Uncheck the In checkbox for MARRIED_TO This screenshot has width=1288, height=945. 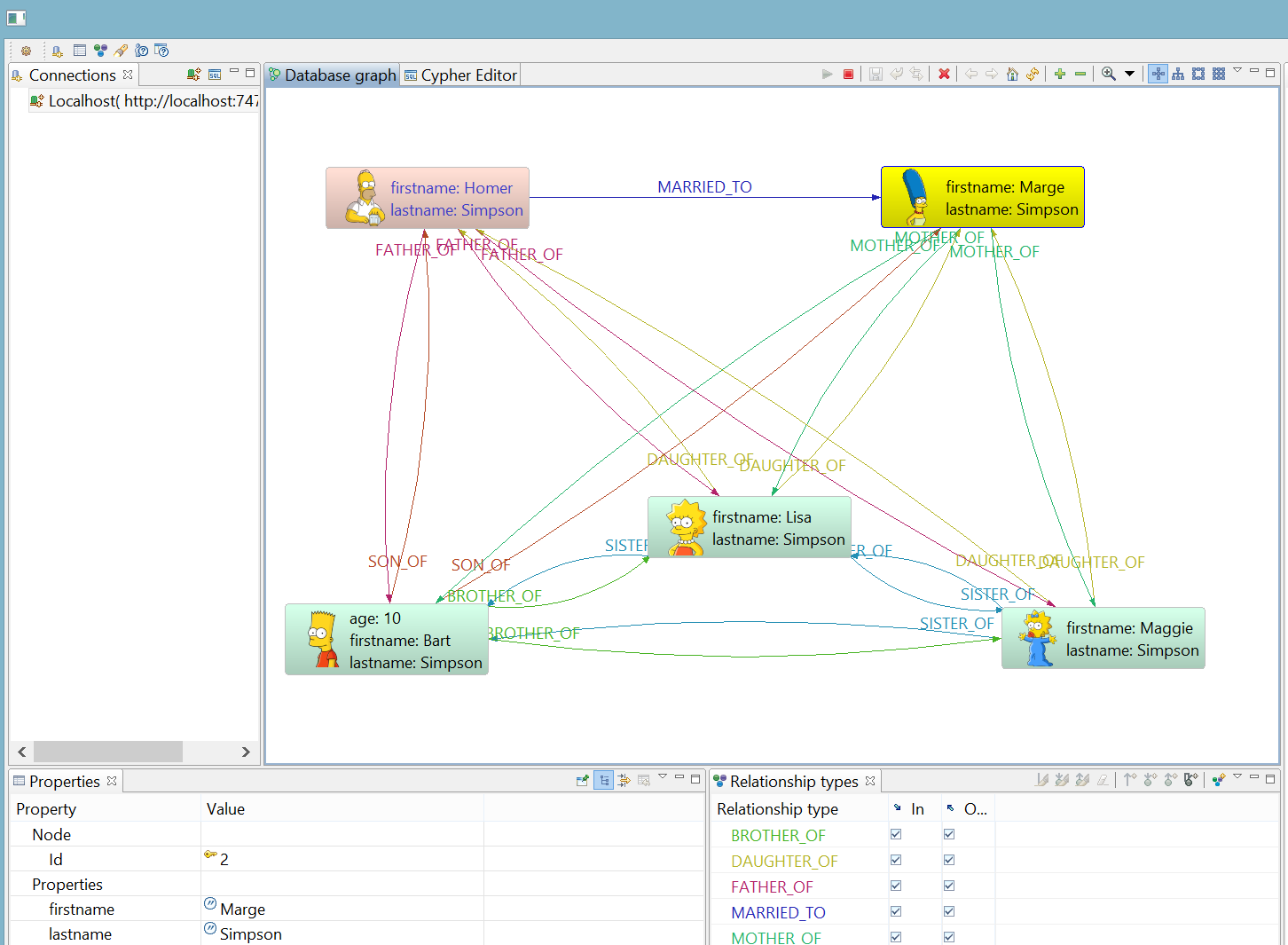pyautogui.click(x=895, y=910)
